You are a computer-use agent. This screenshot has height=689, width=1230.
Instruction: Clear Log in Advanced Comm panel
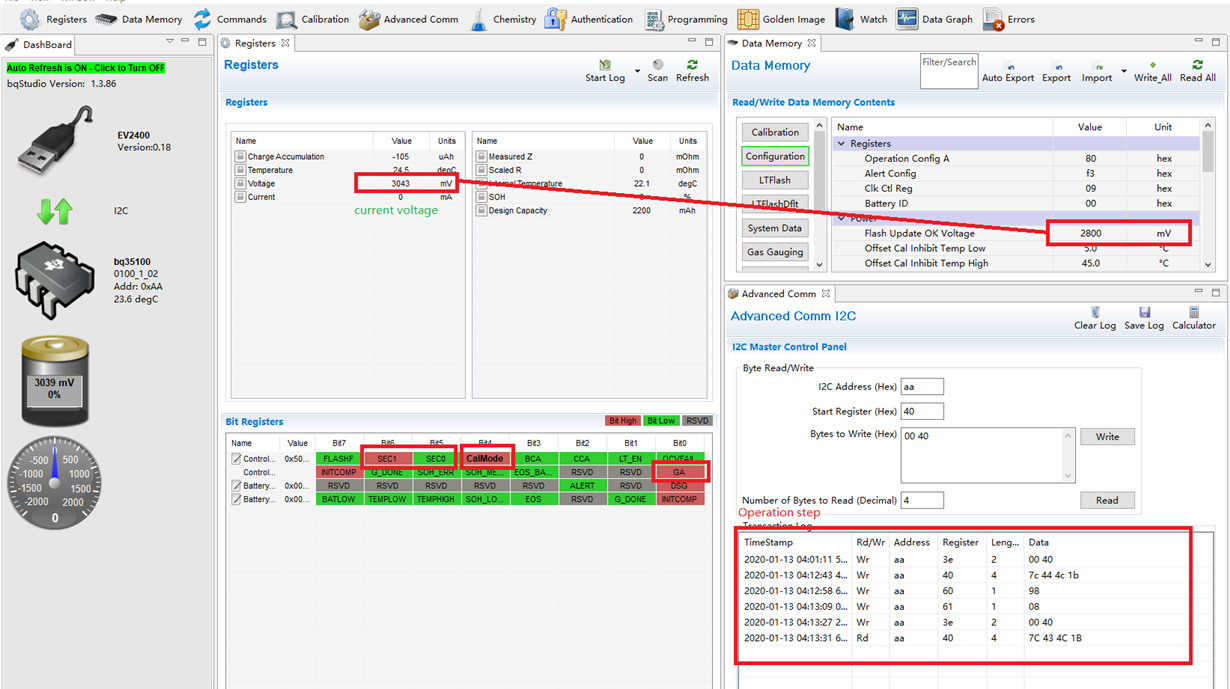1095,319
